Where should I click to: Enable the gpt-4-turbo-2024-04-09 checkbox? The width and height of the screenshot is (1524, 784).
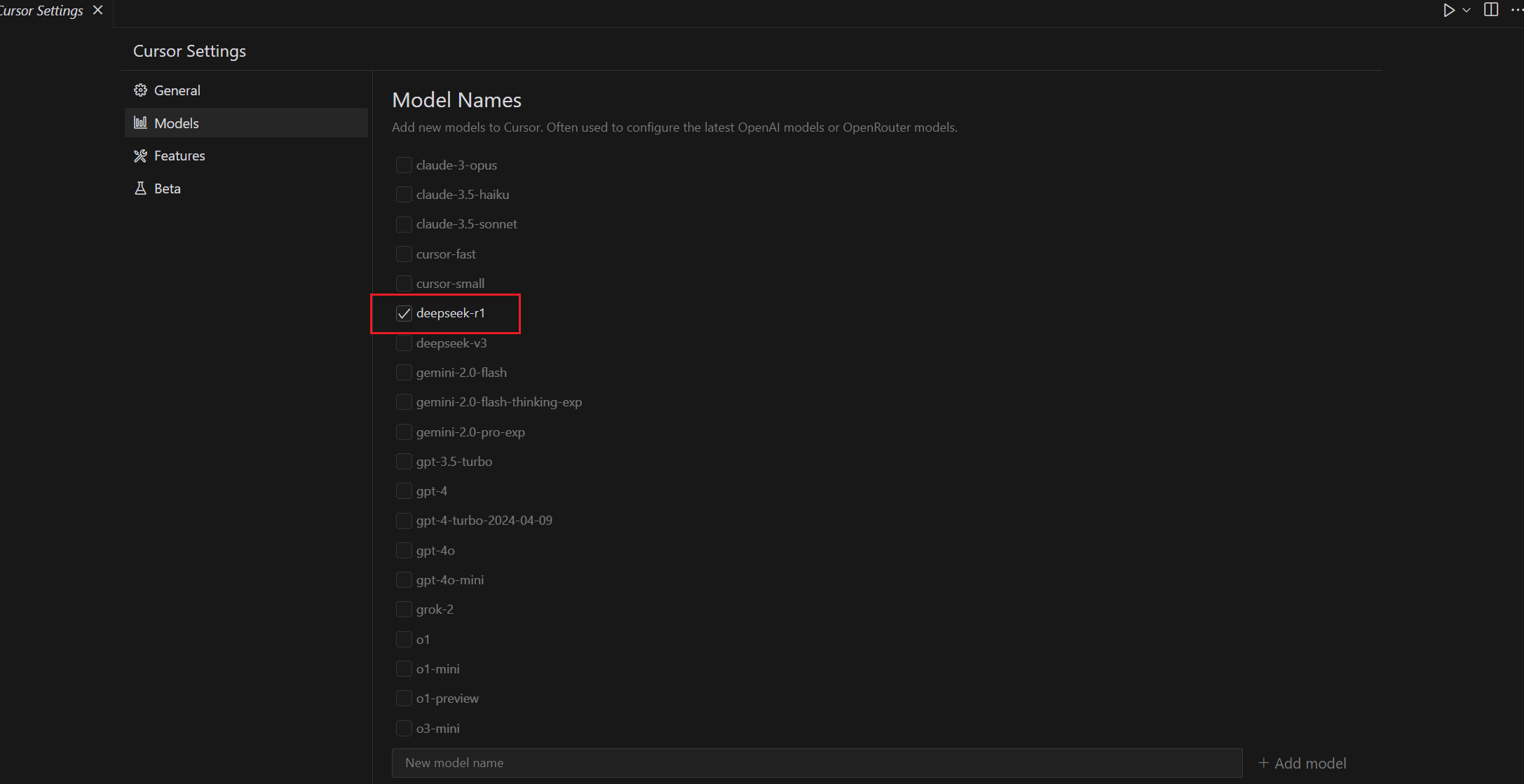[404, 521]
